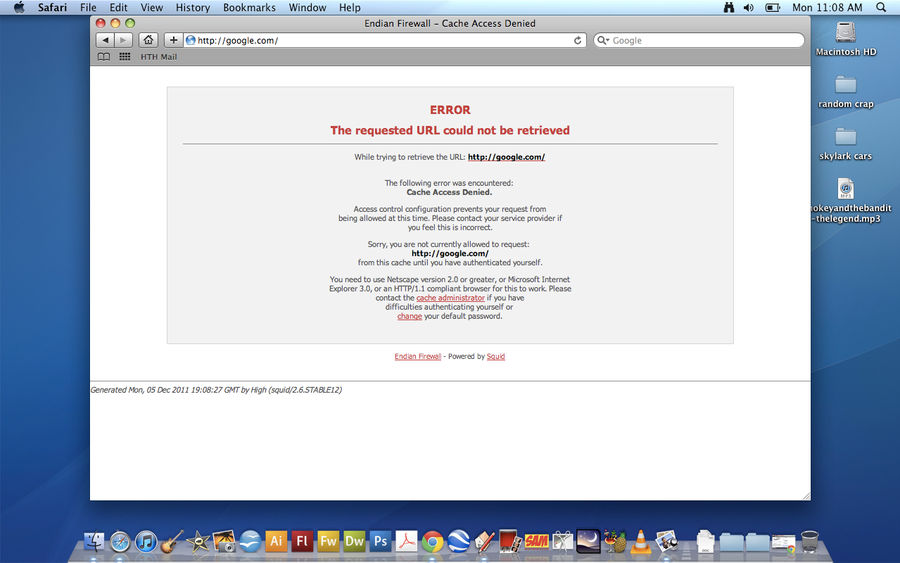Open the Window menu
This screenshot has height=563, width=900.
tap(307, 7)
